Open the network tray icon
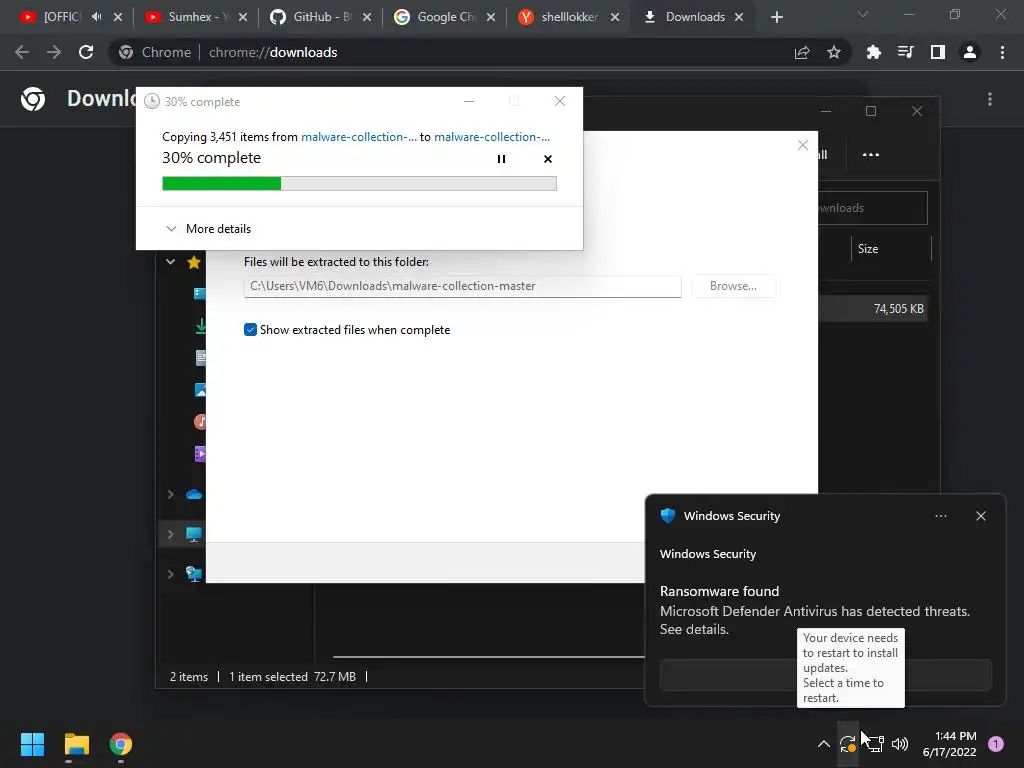1024x768 pixels. tap(875, 744)
